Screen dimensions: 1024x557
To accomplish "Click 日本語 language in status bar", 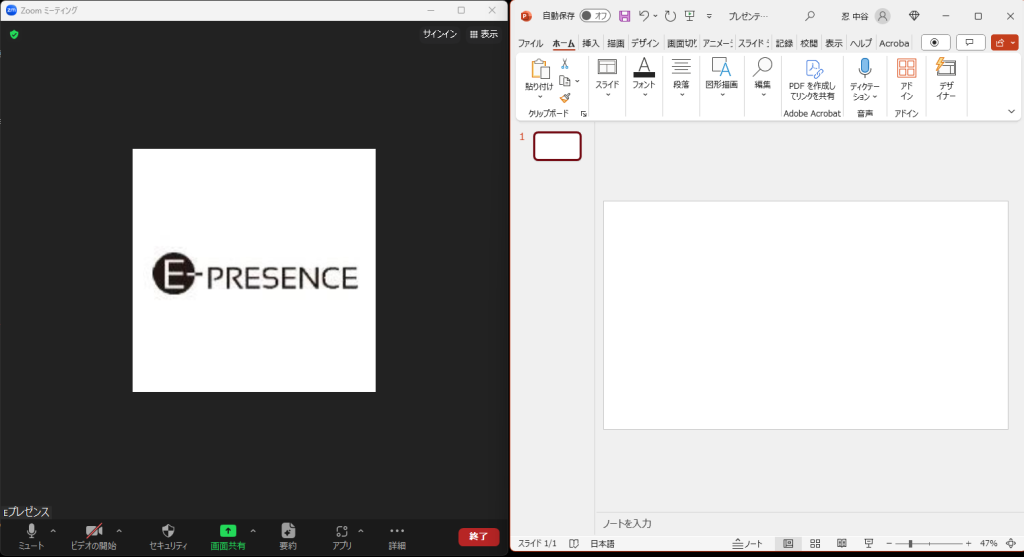I will click(602, 543).
